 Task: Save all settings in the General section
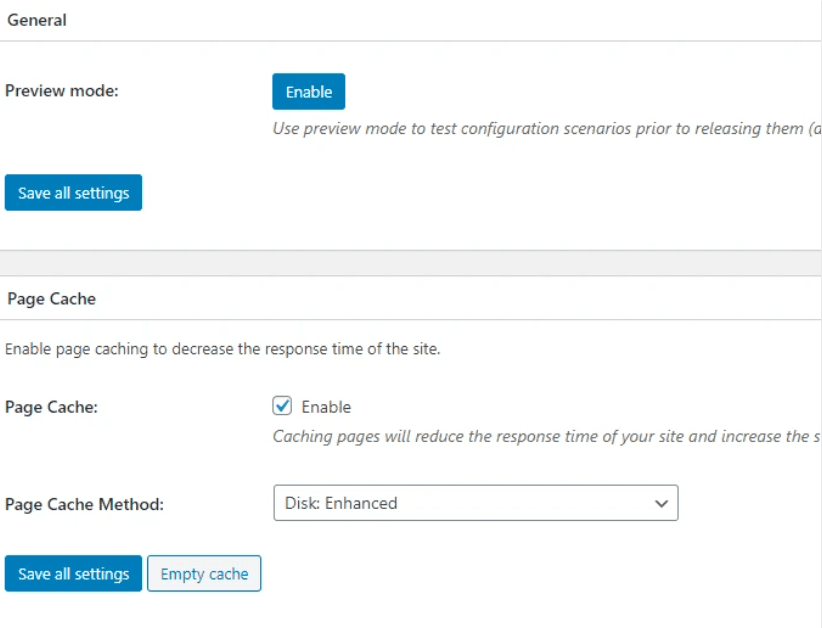point(73,193)
